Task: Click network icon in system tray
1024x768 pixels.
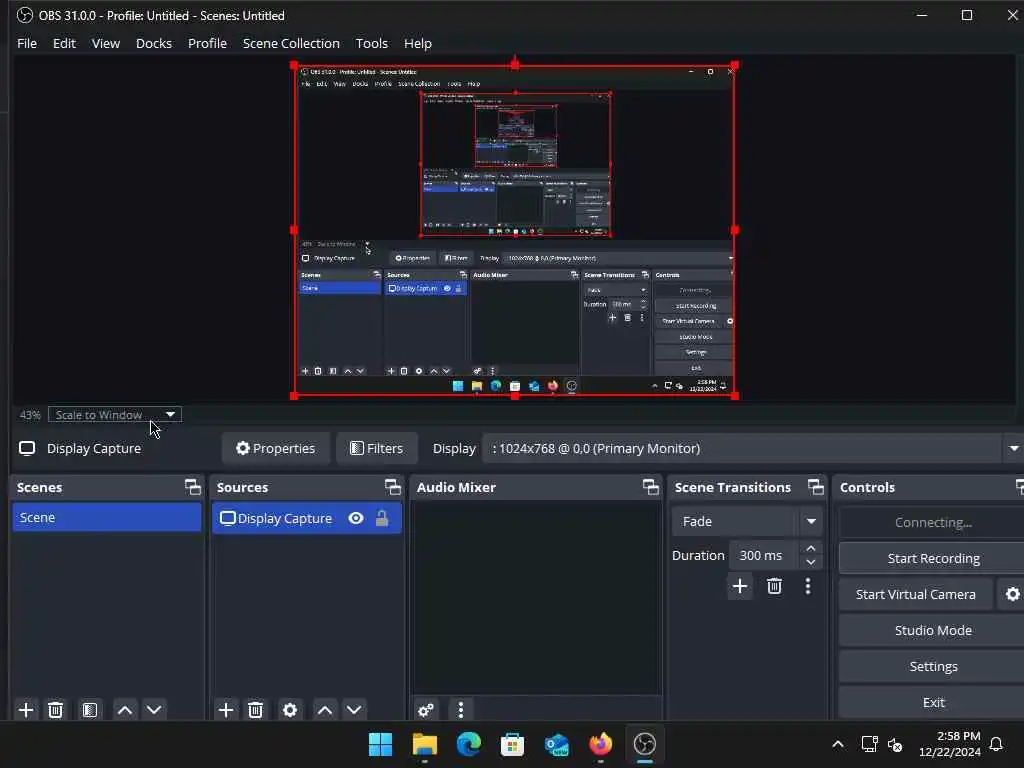Action: (869, 744)
